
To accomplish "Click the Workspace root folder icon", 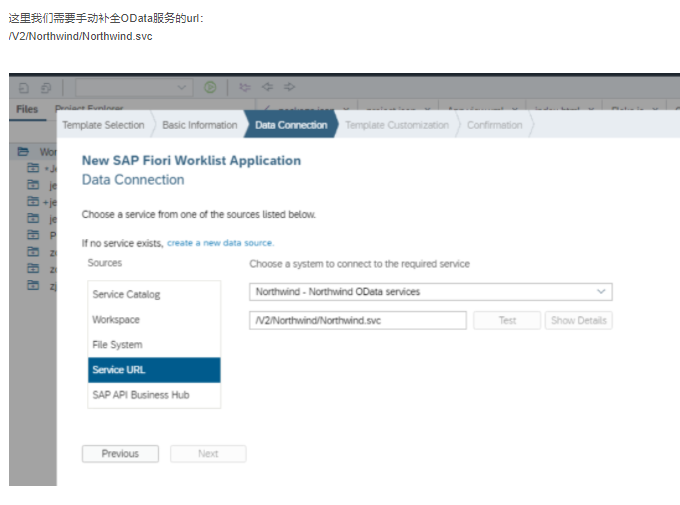I will [x=23, y=151].
